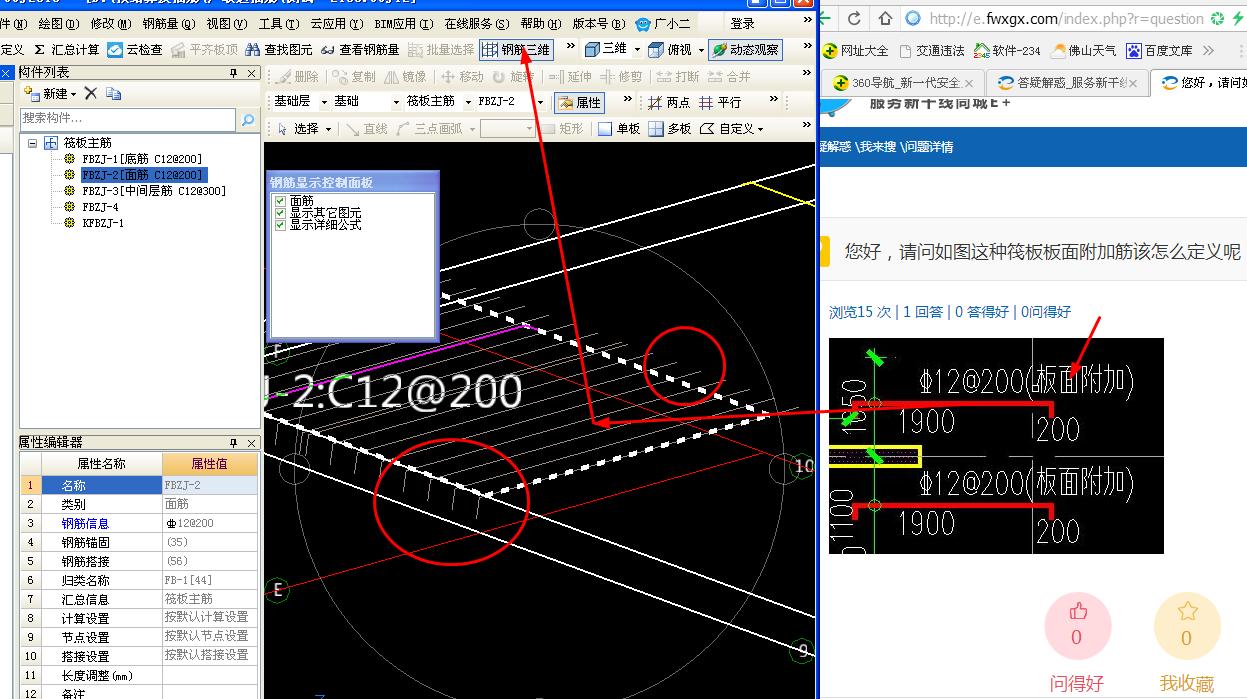Toggle the 钢筋三维 3D rebar view
1247x699 pixels.
(516, 49)
